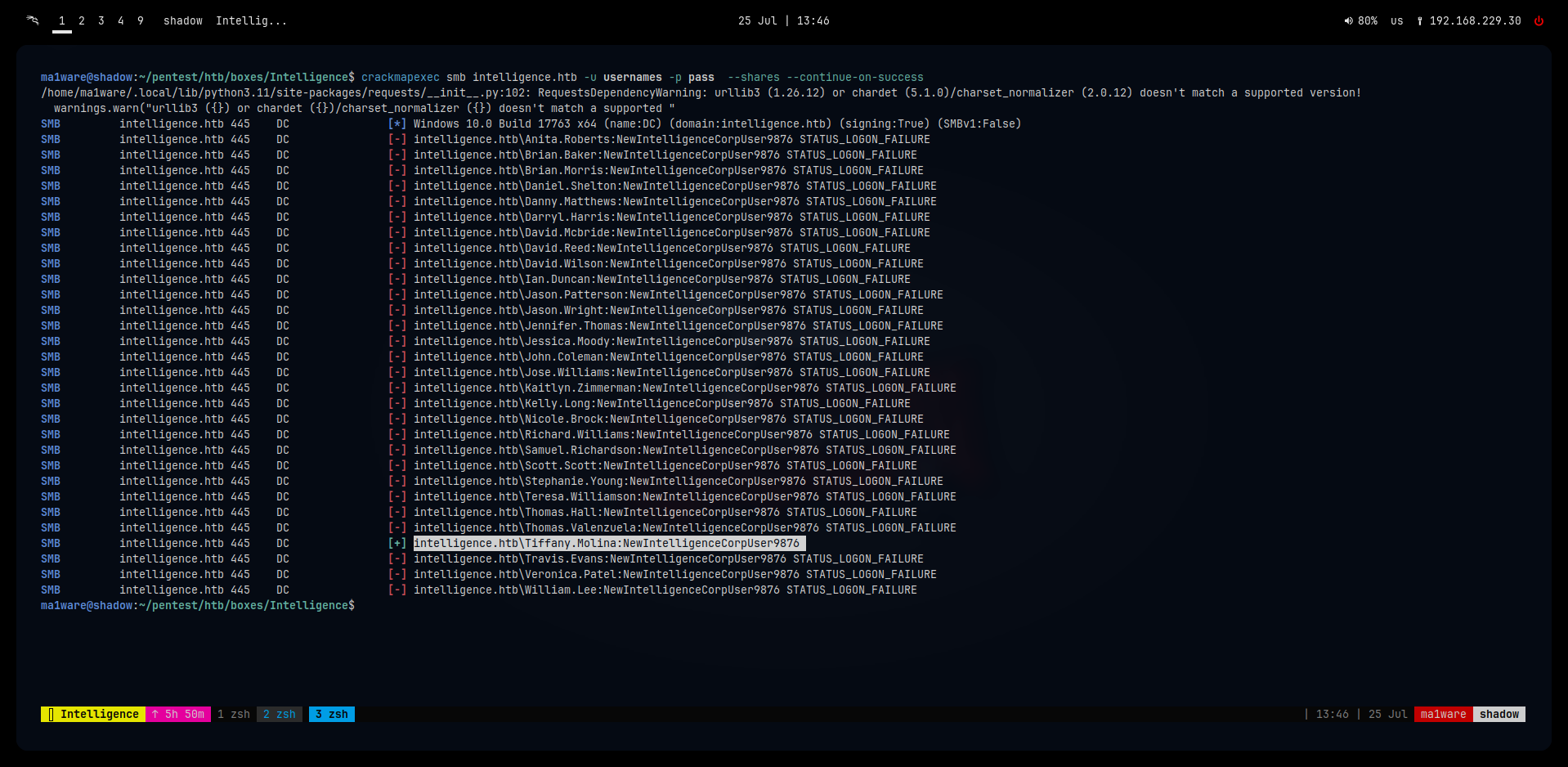Select tmux window '2 zsh'

[x=280, y=715]
